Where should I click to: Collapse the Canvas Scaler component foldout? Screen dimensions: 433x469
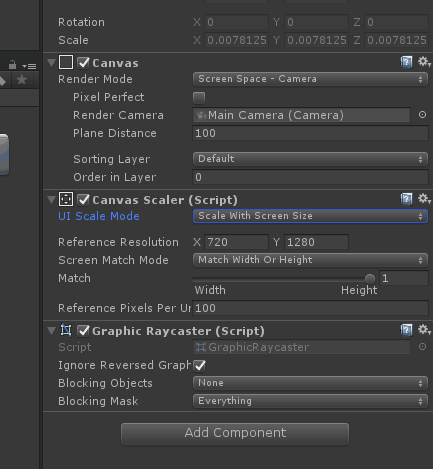[51, 200]
